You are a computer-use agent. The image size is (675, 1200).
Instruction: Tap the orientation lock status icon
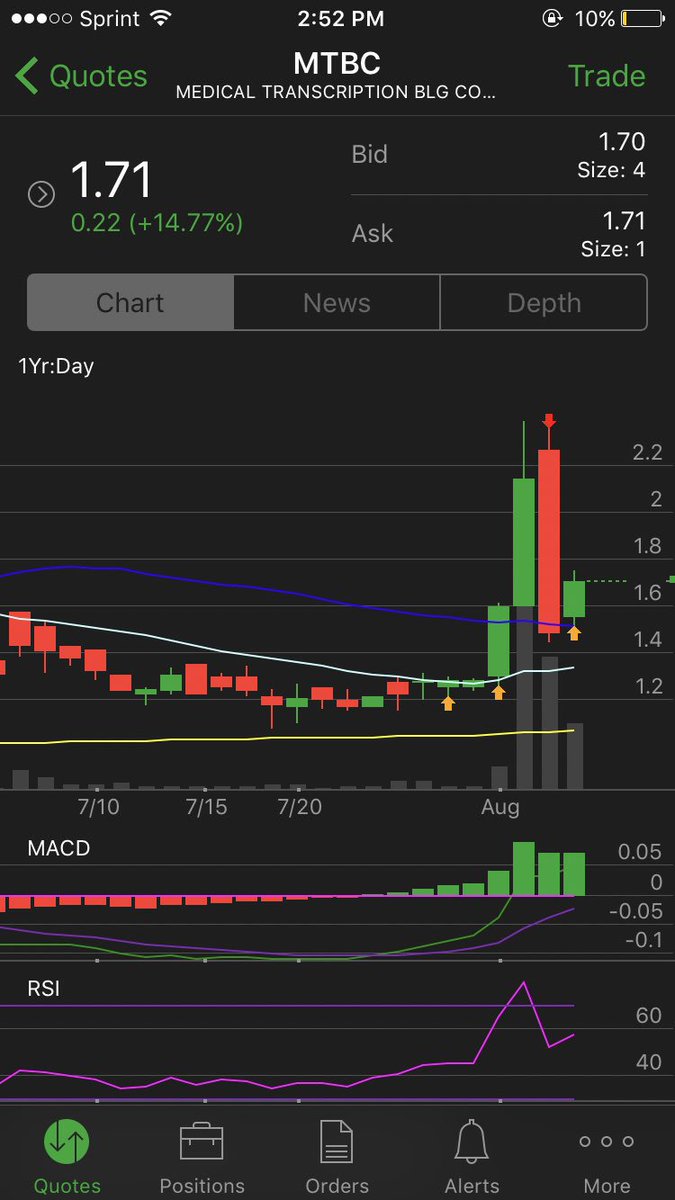point(551,18)
